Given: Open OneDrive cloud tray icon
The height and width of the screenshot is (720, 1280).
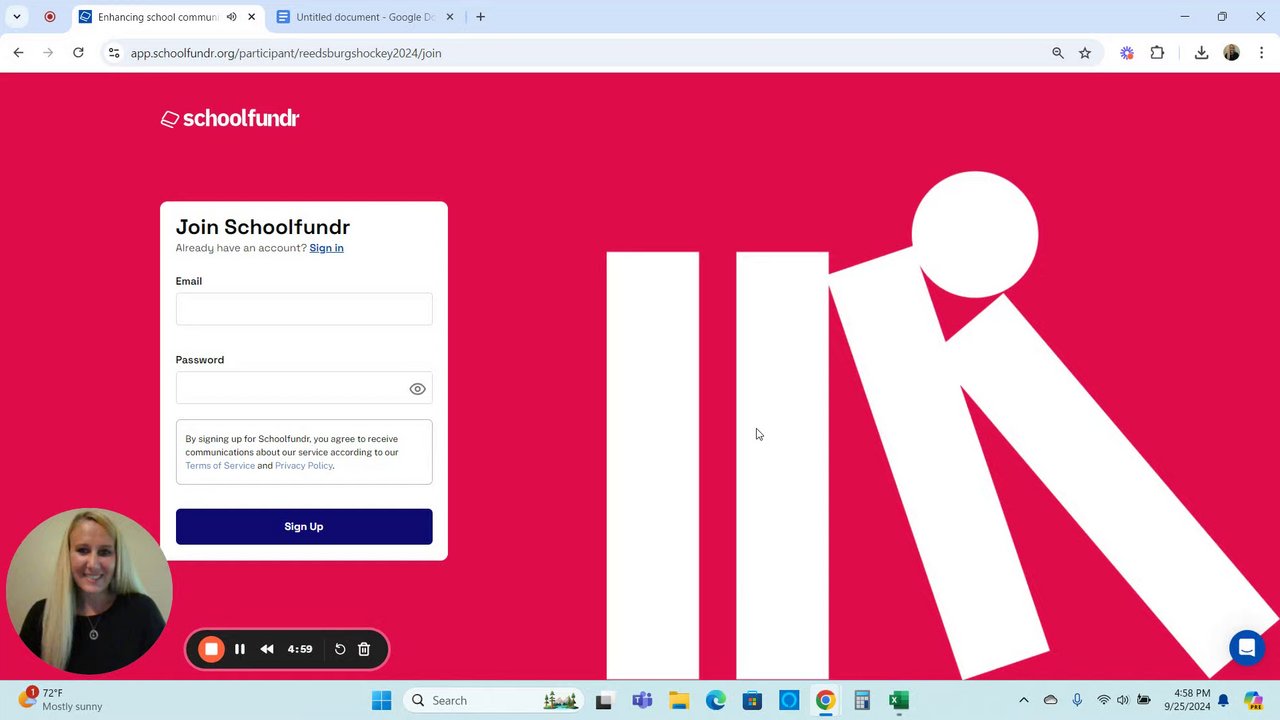Looking at the screenshot, I should [x=1050, y=701].
